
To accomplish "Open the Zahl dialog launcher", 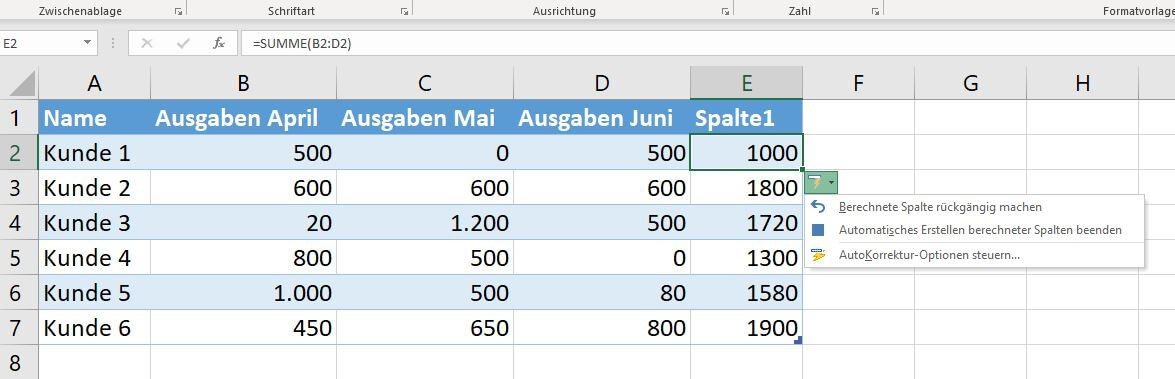I will [x=875, y=11].
